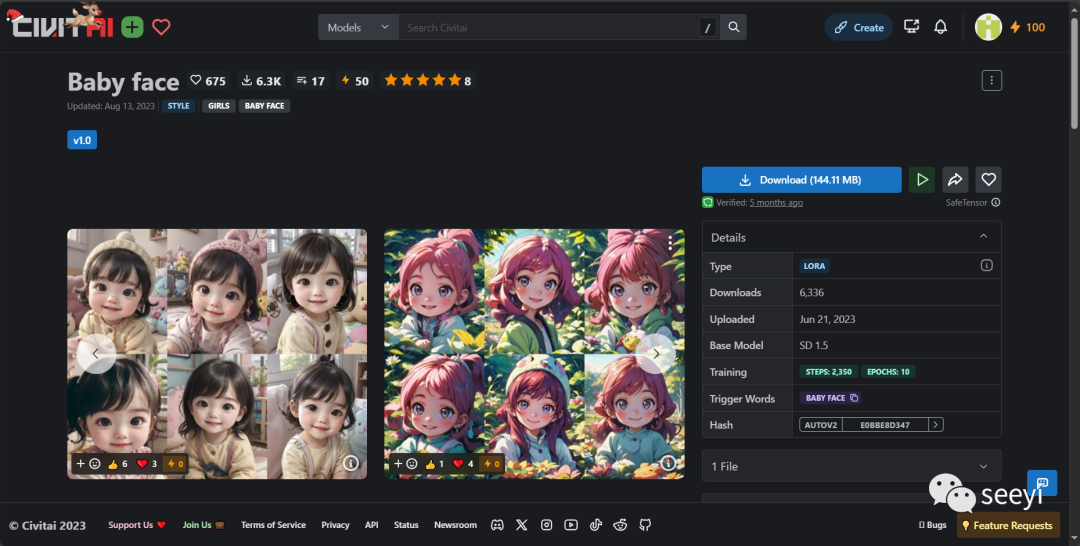The width and height of the screenshot is (1080, 546).
Task: Open the Civitai logo home link
Action: (60, 25)
